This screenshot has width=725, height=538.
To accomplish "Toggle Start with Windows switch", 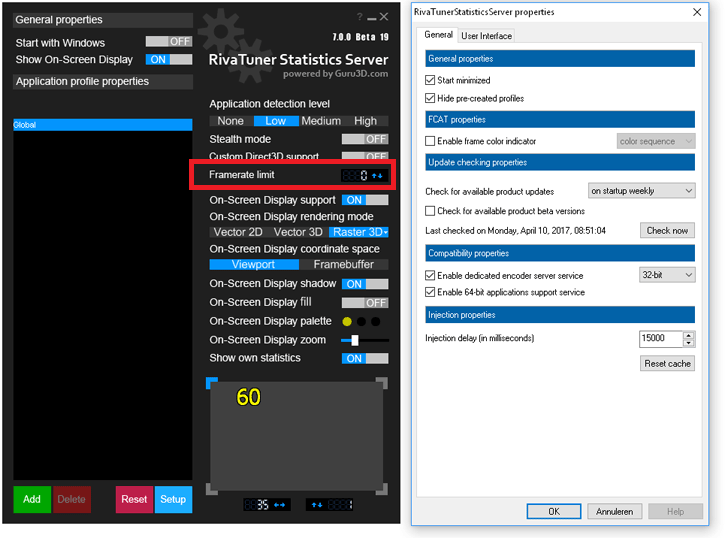I will coord(169,42).
